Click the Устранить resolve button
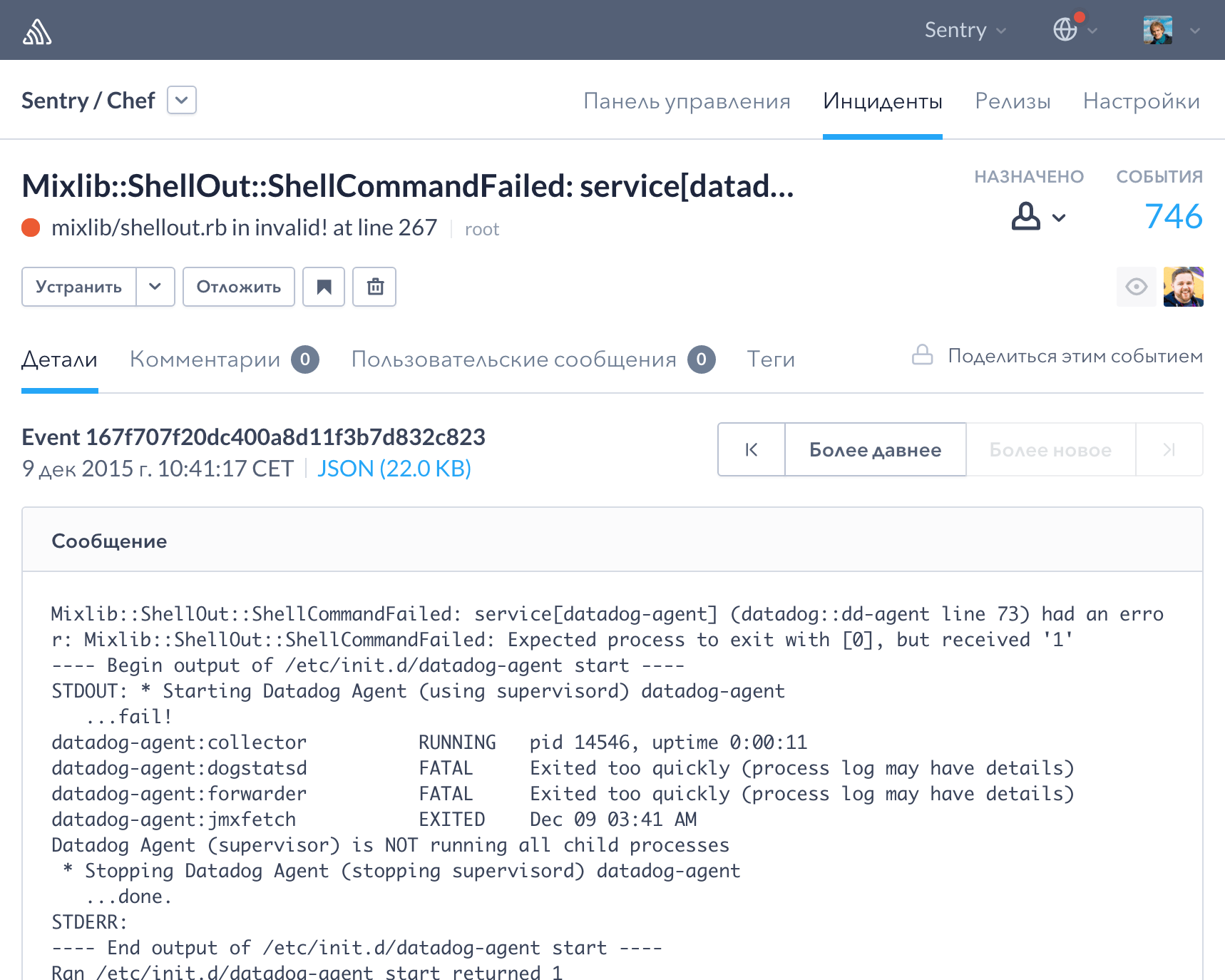 pyautogui.click(x=79, y=287)
